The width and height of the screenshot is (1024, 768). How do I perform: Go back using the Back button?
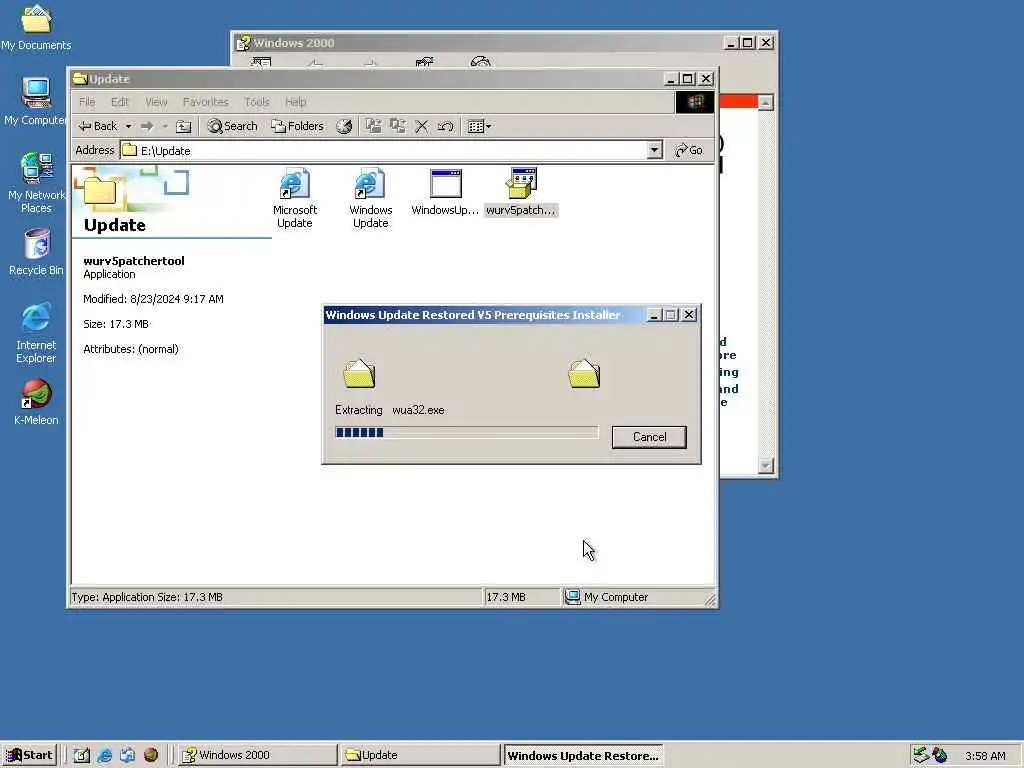(97, 126)
